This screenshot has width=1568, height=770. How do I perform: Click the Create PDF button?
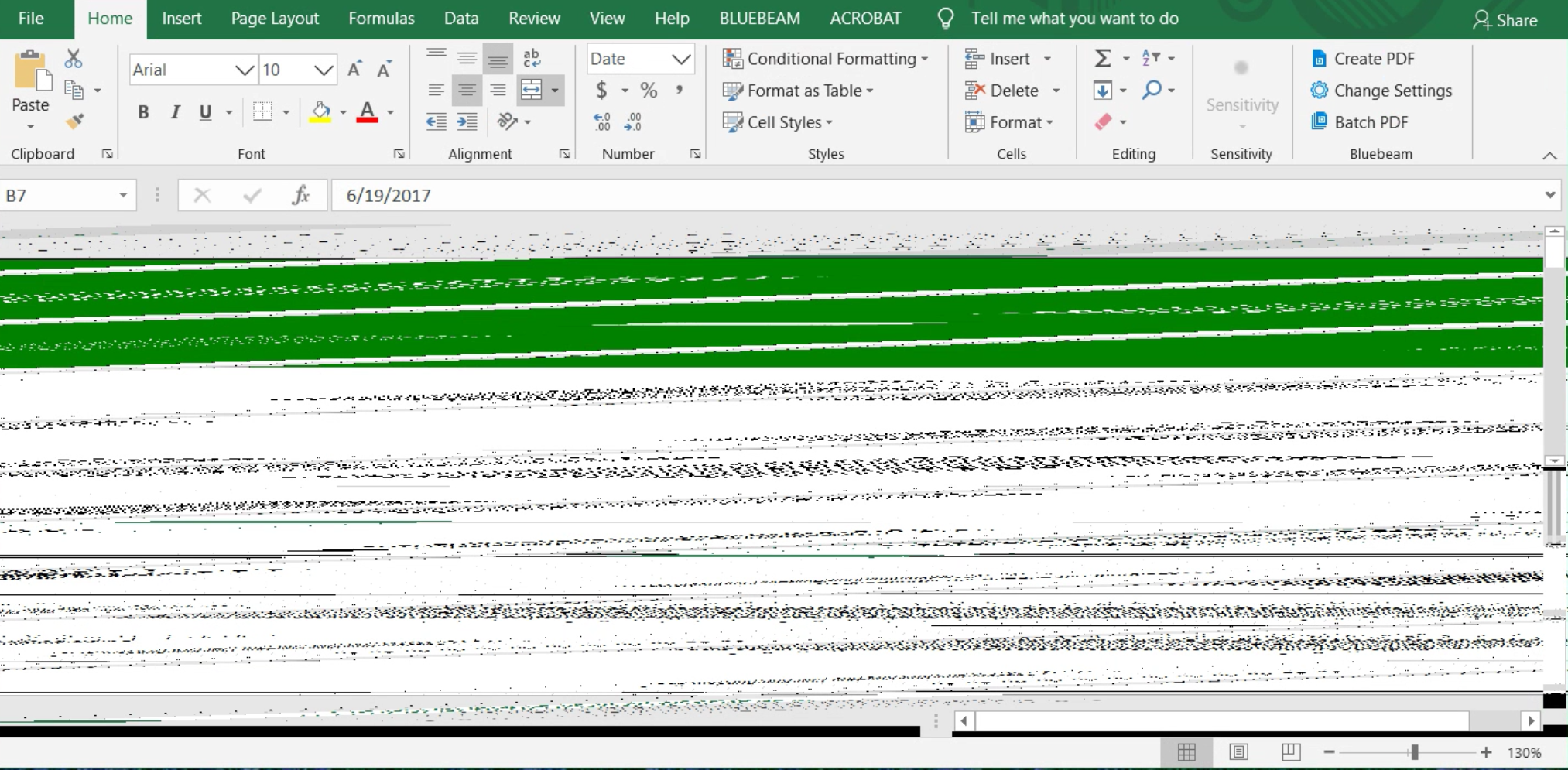click(1363, 59)
